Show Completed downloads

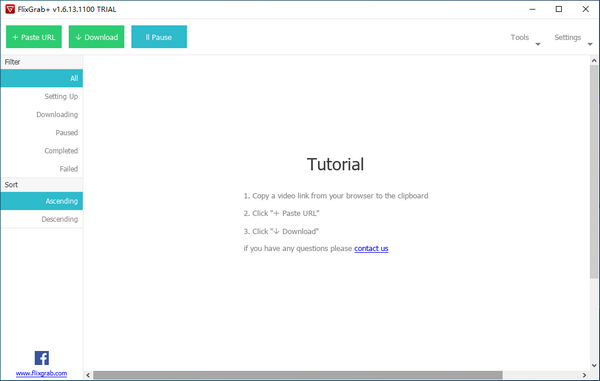[42, 150]
